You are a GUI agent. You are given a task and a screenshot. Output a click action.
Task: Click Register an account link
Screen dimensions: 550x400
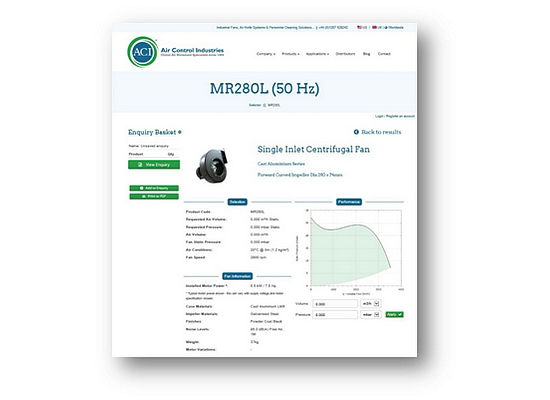click(400, 116)
